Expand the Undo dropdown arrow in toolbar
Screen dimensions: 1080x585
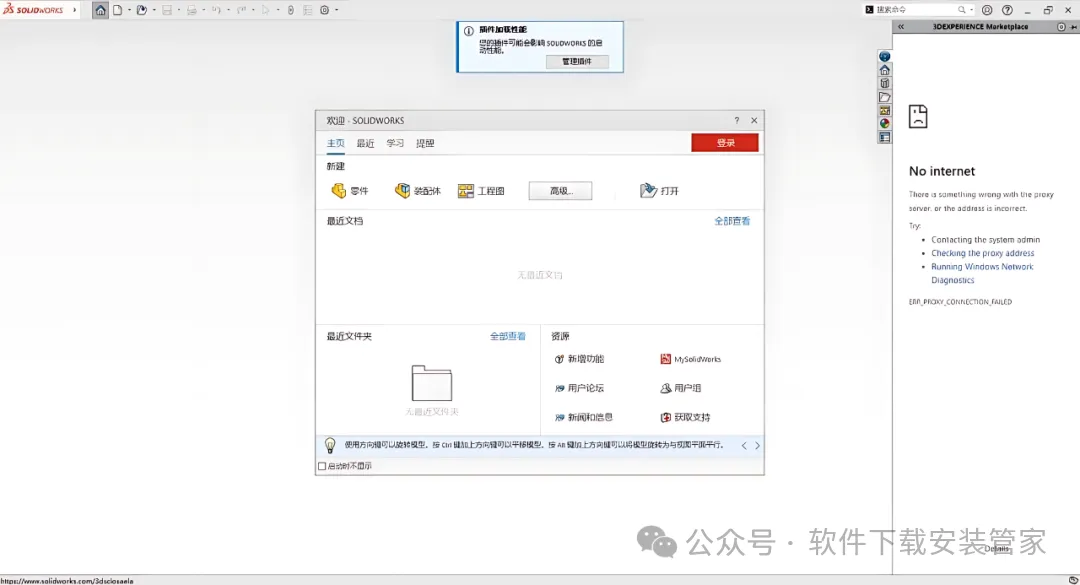[228, 10]
